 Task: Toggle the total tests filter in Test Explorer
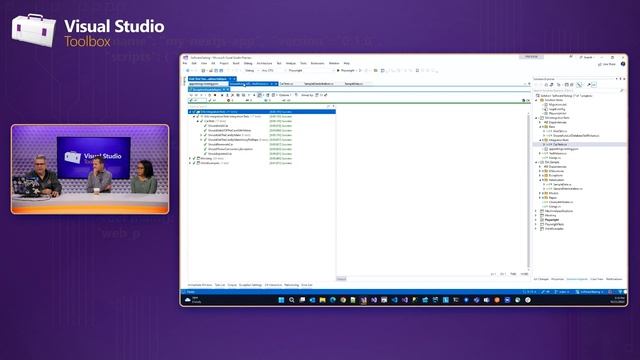pos(197,100)
